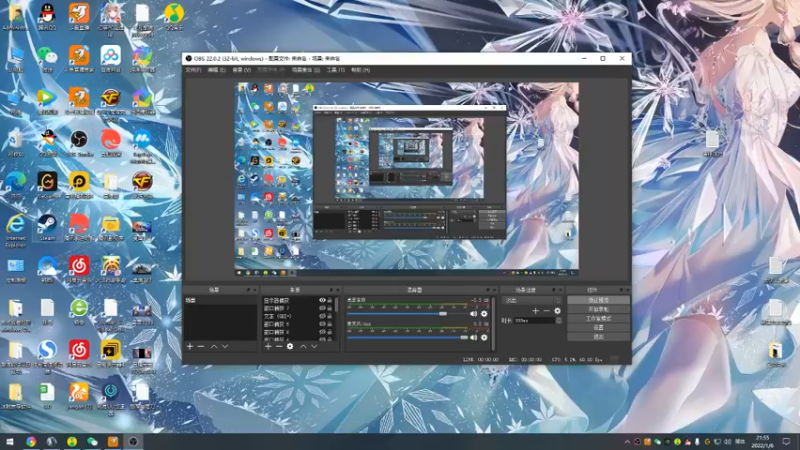Image resolution: width=800 pixels, height=450 pixels.
Task: Open the WeChat desktop shortcut
Action: (47, 58)
